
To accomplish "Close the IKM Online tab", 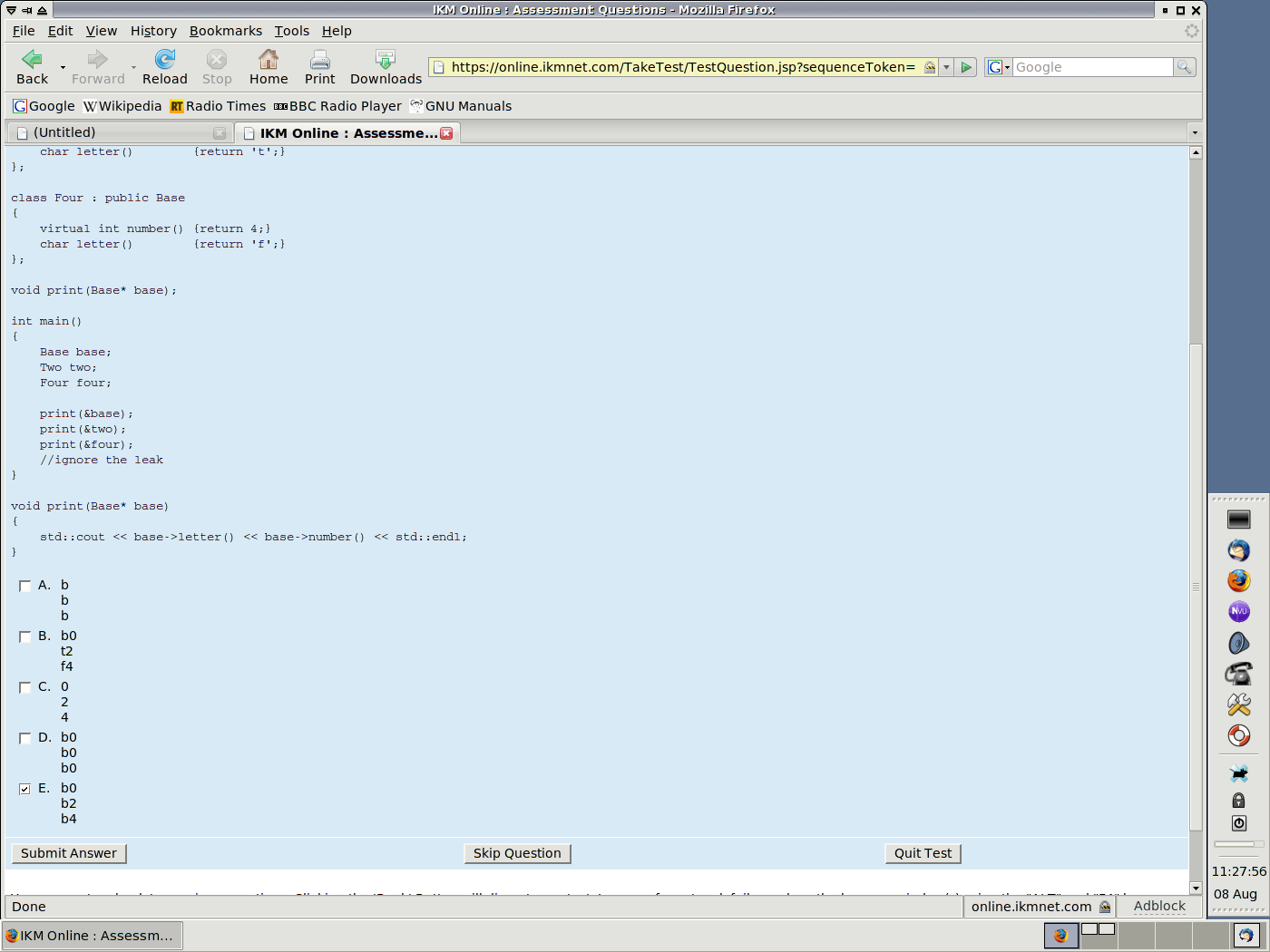I will (x=446, y=133).
